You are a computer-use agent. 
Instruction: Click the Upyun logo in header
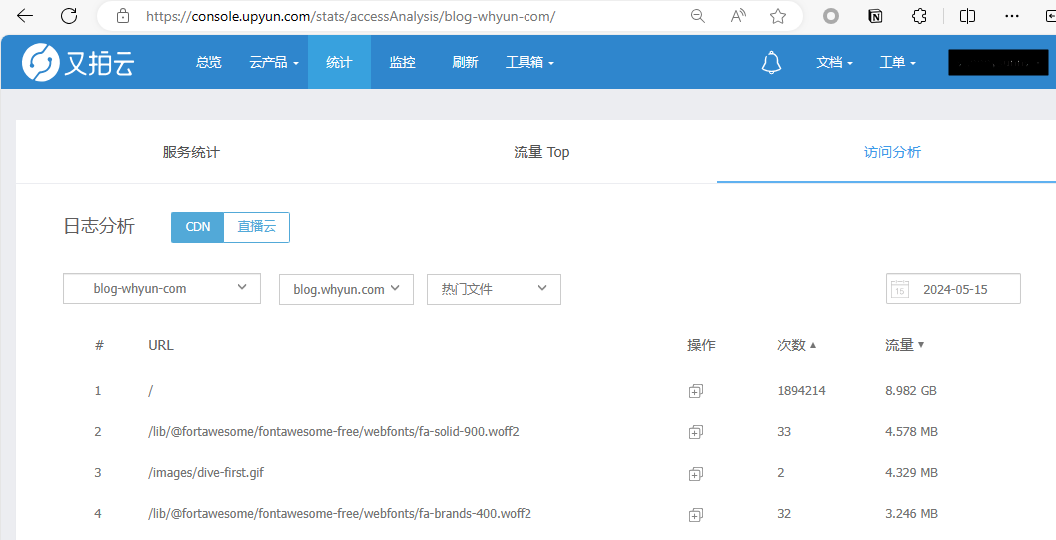pos(78,62)
